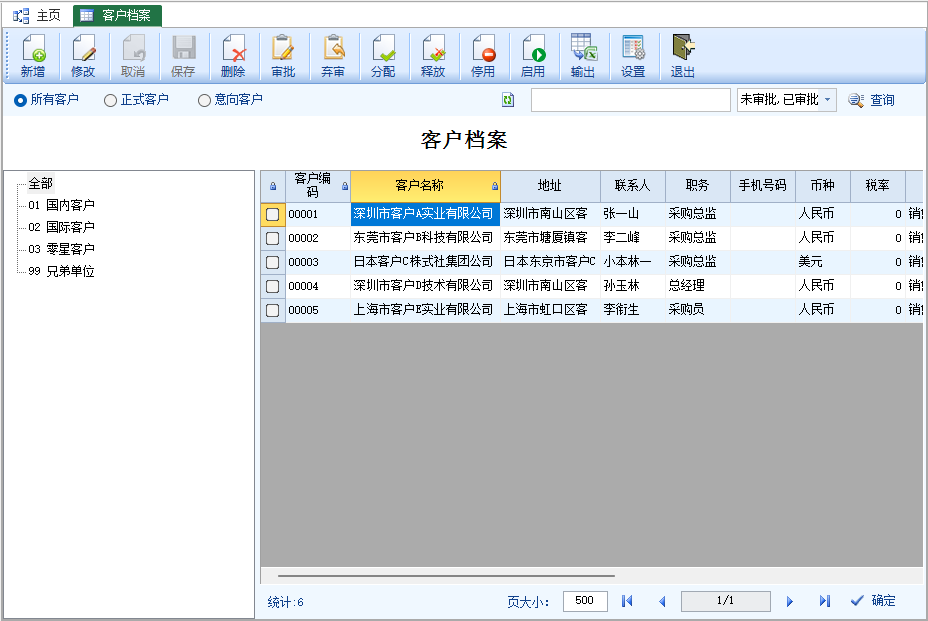Select cell 东莞市客户B科技有限公司

click(x=425, y=238)
